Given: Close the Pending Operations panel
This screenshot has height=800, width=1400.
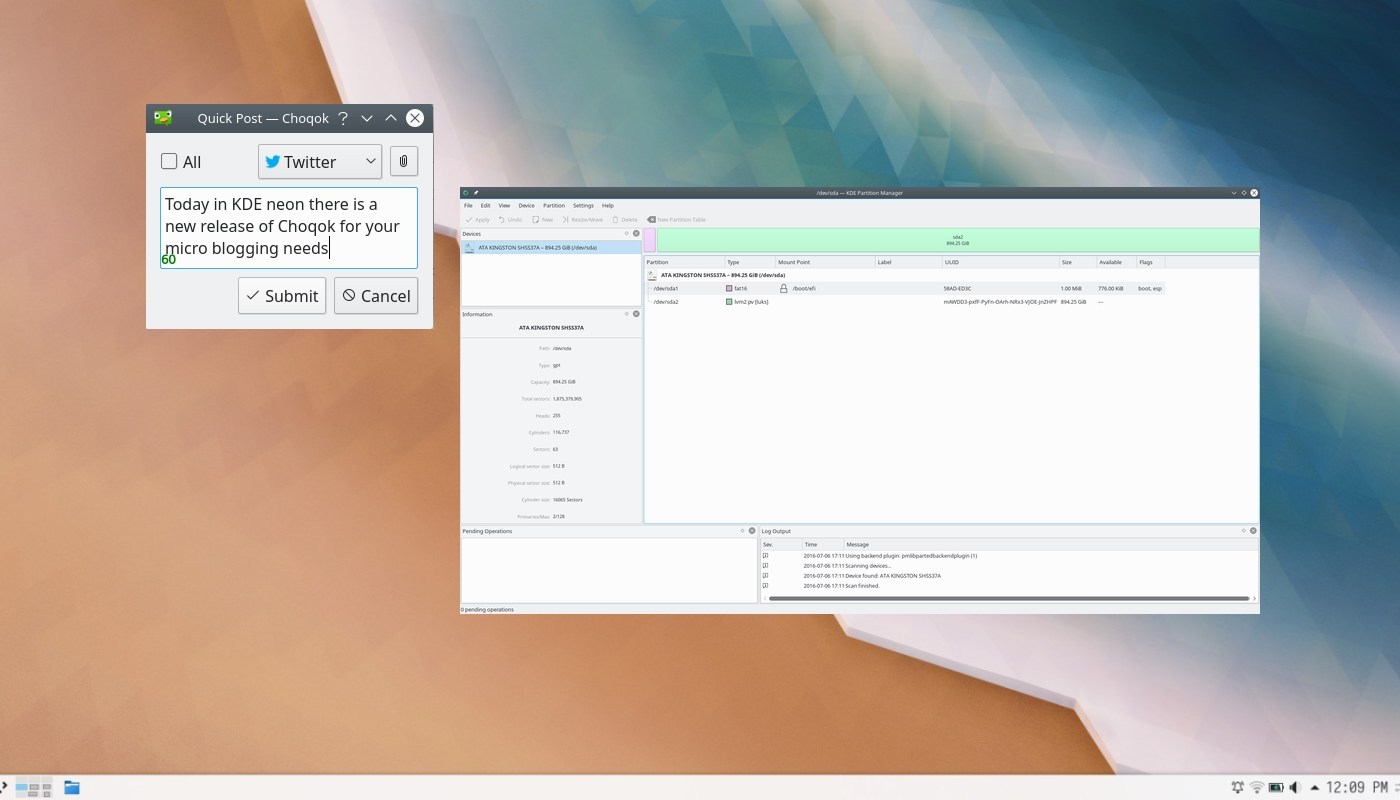Looking at the screenshot, I should coord(752,531).
